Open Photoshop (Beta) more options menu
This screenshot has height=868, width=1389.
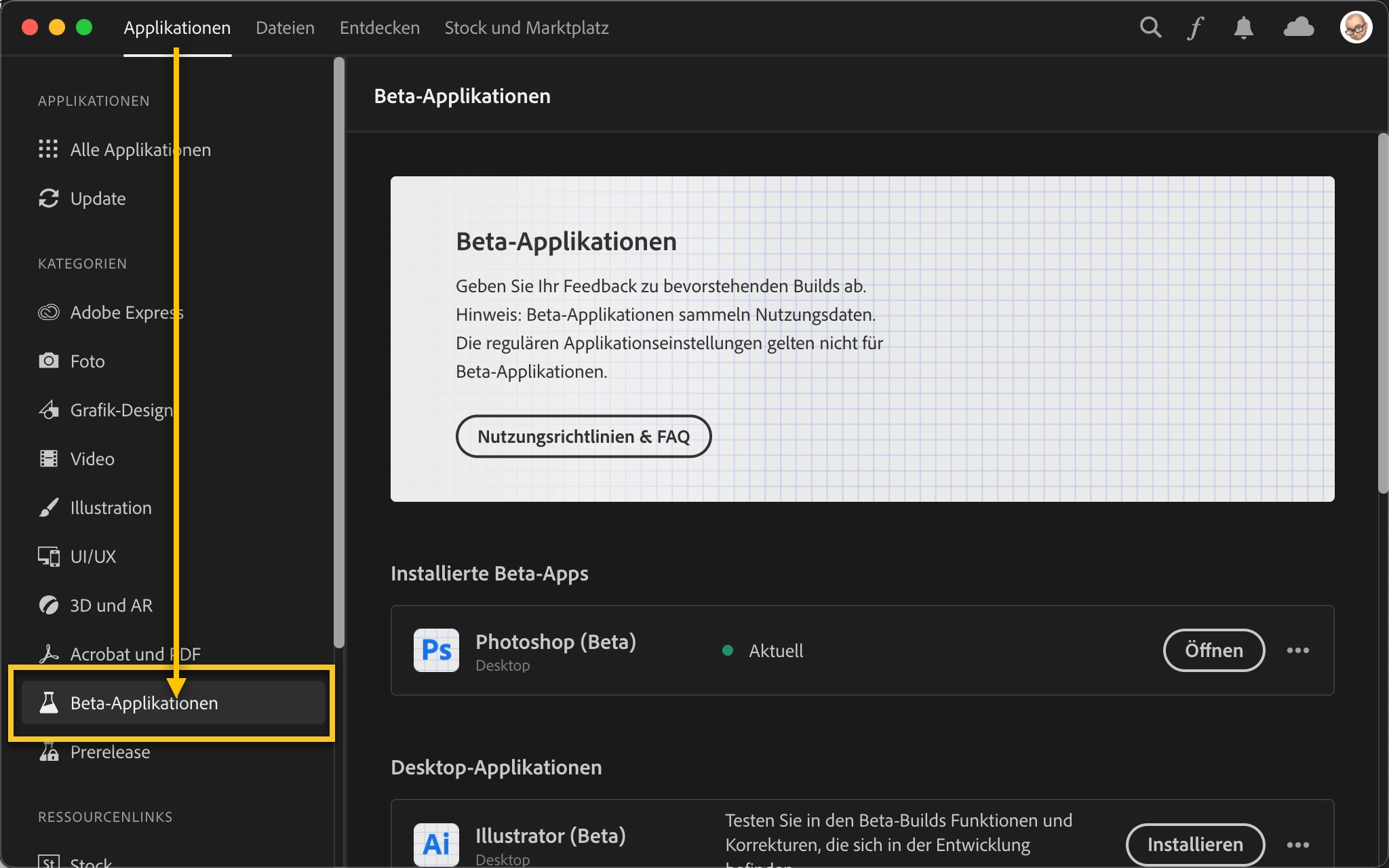click(x=1297, y=650)
